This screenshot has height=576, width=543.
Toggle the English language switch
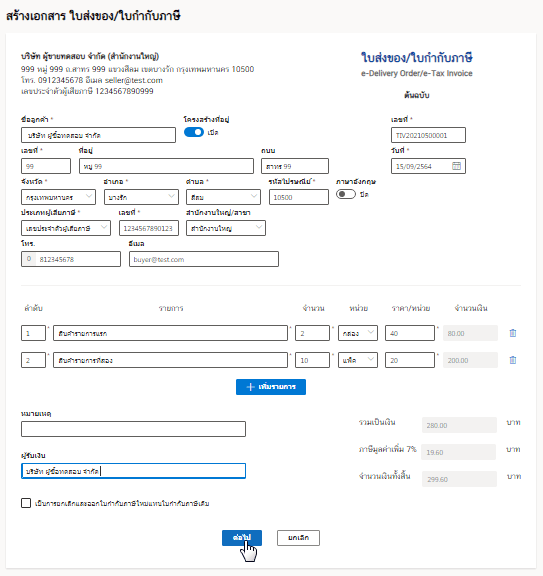[346, 194]
